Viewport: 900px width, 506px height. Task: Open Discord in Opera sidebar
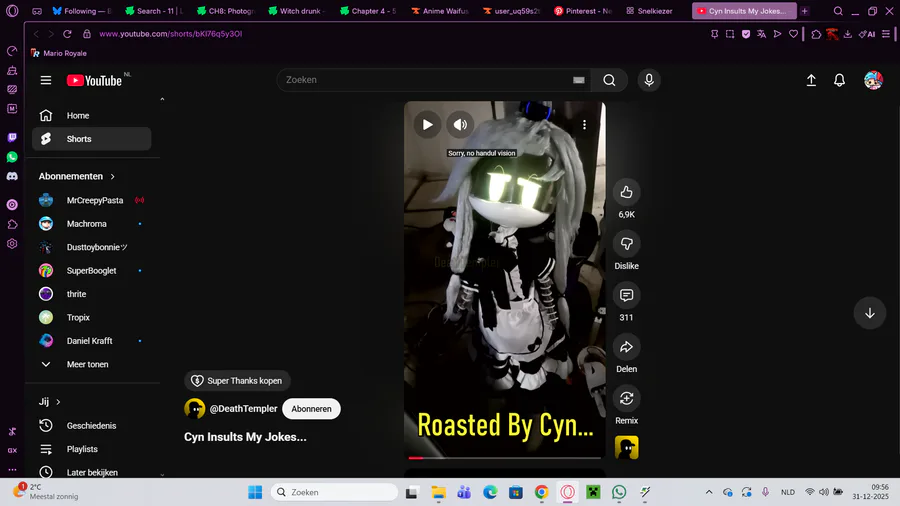[x=12, y=177]
